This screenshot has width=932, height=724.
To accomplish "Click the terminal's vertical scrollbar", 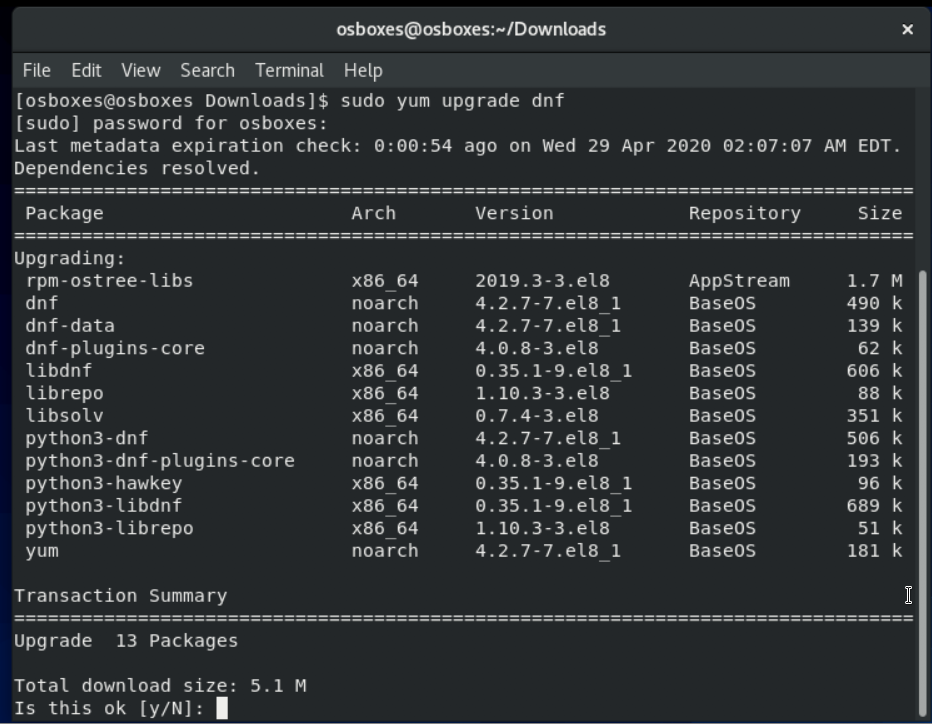I will [x=924, y=400].
